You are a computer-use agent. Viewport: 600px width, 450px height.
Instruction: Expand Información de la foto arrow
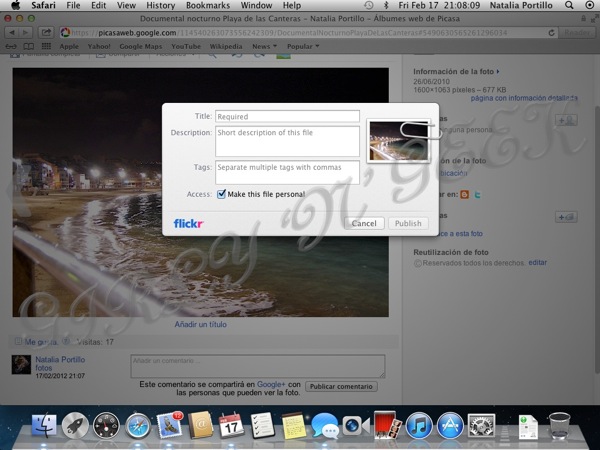coord(498,72)
